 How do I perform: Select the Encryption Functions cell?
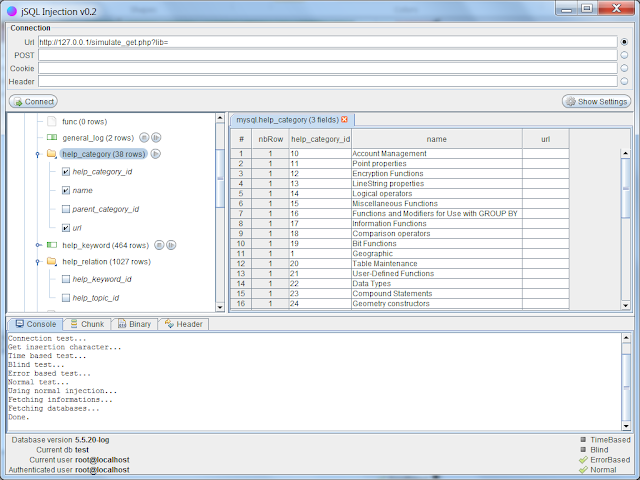point(437,173)
